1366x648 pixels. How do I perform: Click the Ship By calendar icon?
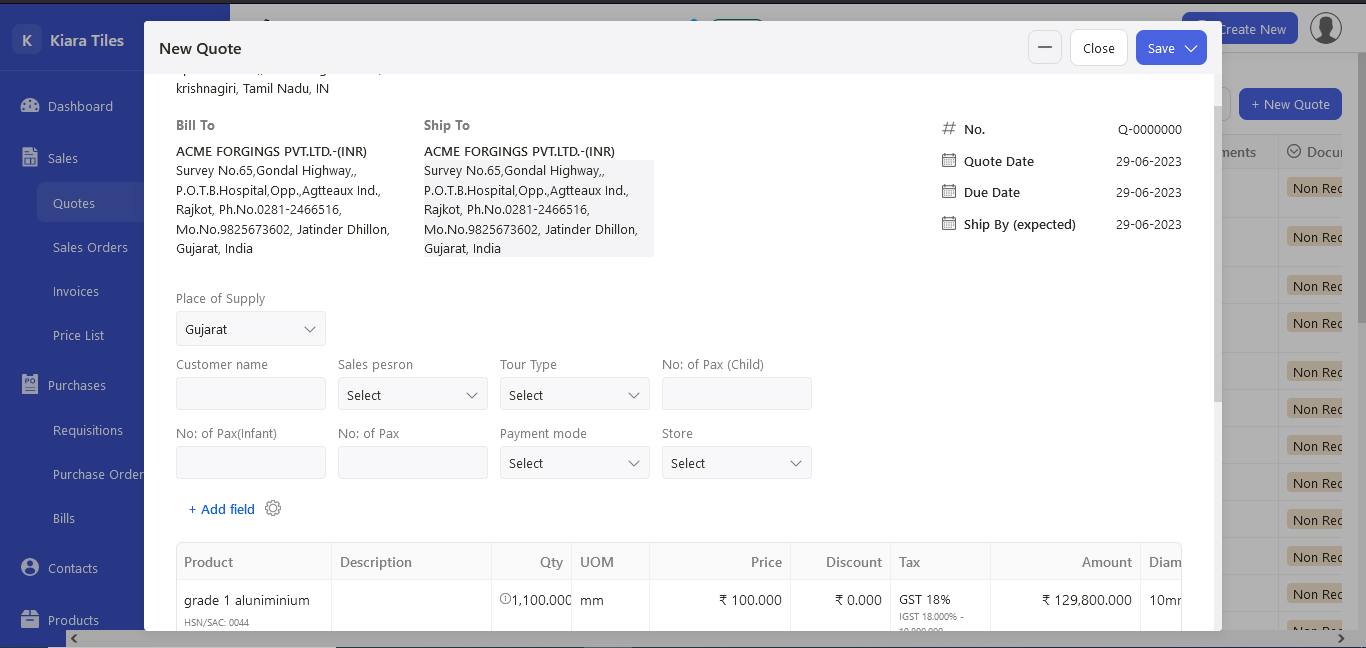(x=949, y=223)
